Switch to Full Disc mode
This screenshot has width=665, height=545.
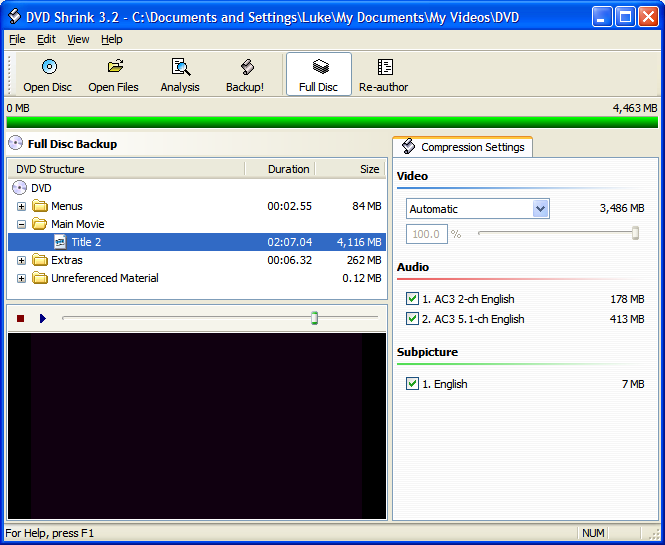click(319, 74)
